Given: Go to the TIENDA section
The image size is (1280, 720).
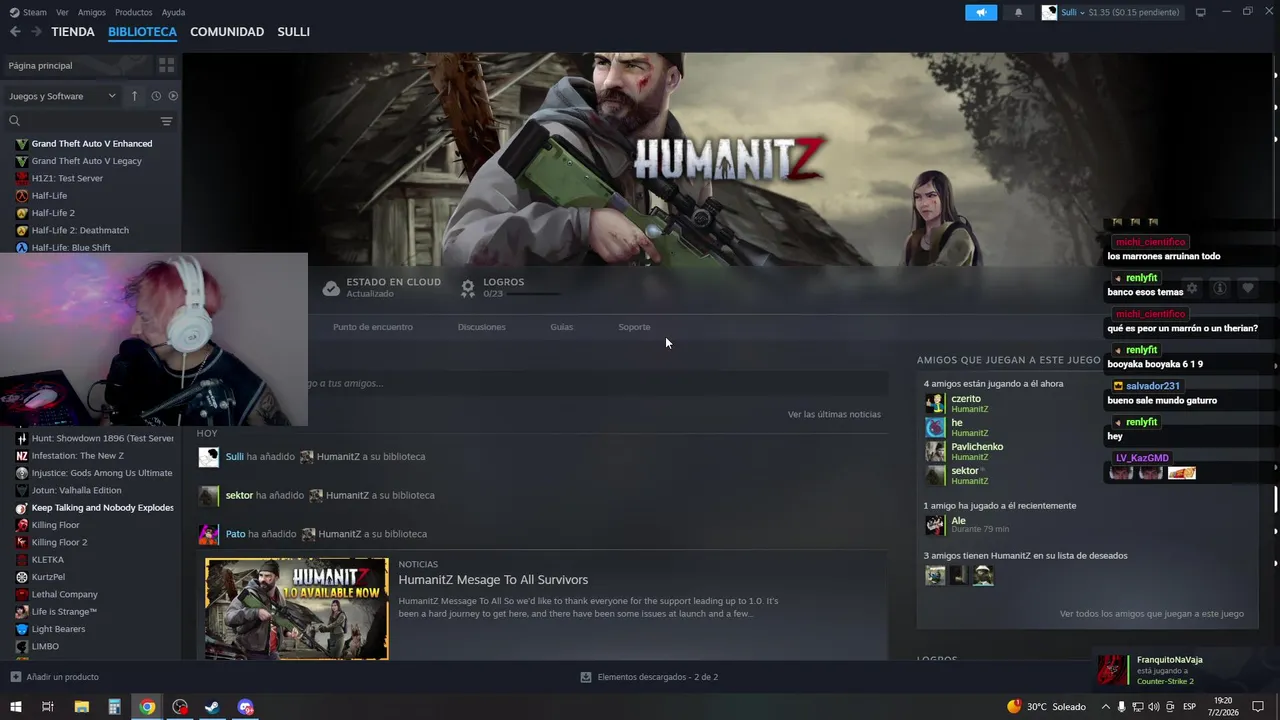Looking at the screenshot, I should tap(73, 32).
